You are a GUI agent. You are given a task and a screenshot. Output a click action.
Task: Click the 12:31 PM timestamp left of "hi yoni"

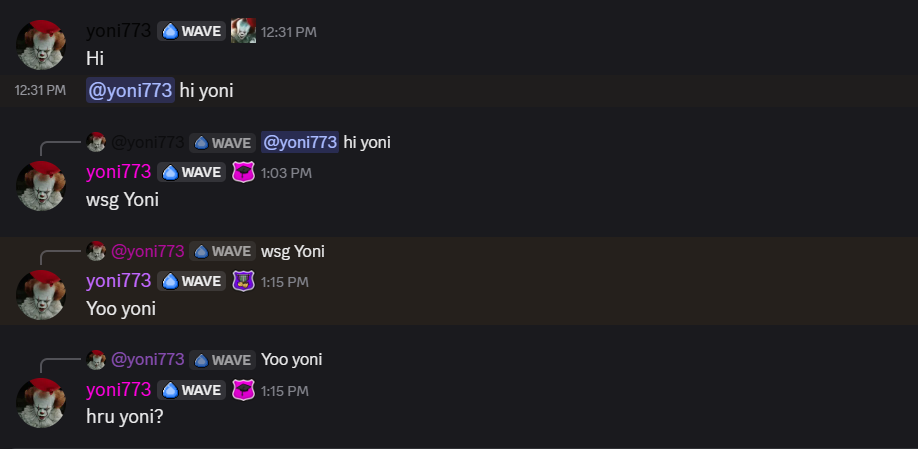point(40,90)
